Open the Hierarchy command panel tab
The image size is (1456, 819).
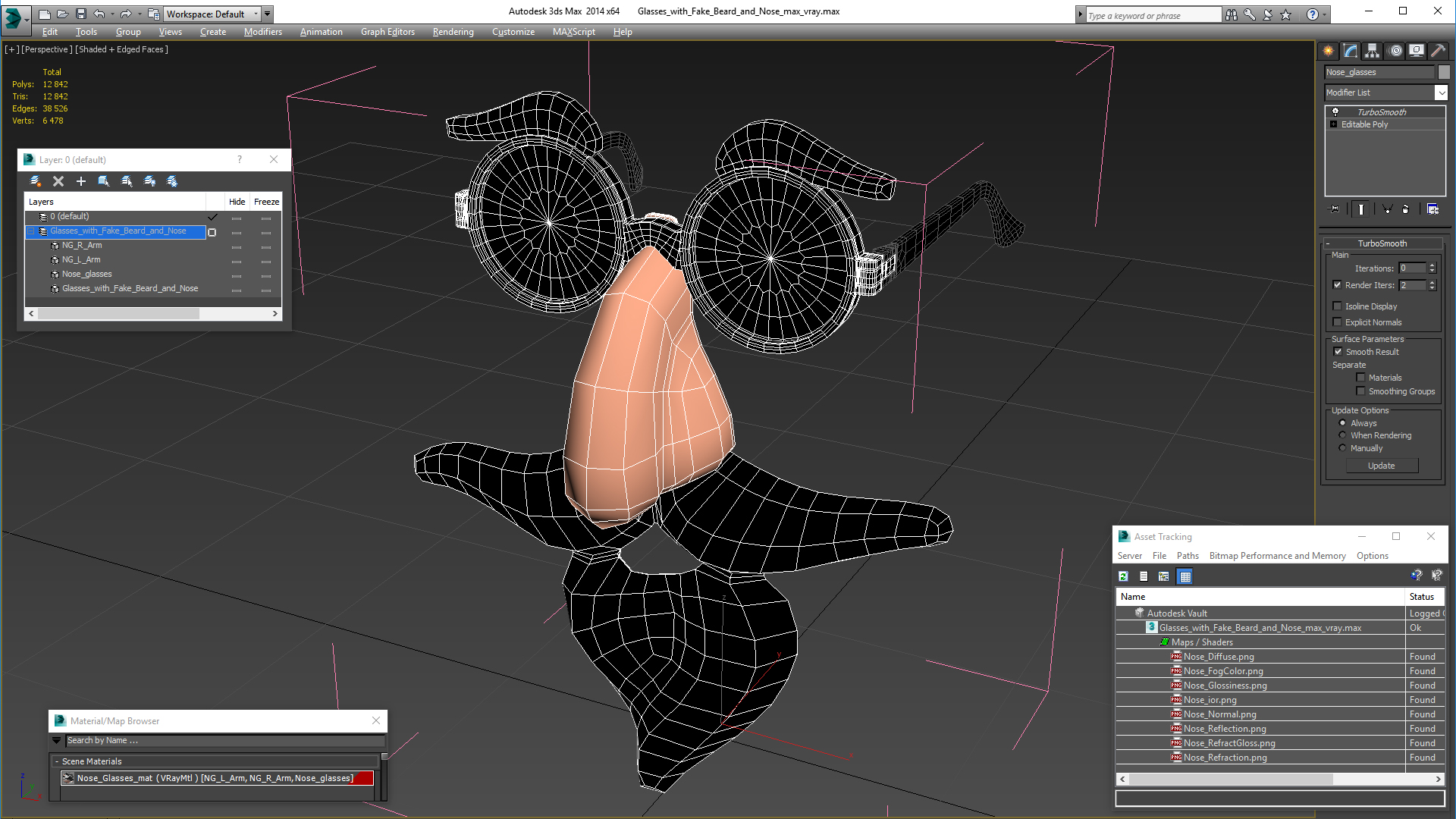(x=1372, y=51)
